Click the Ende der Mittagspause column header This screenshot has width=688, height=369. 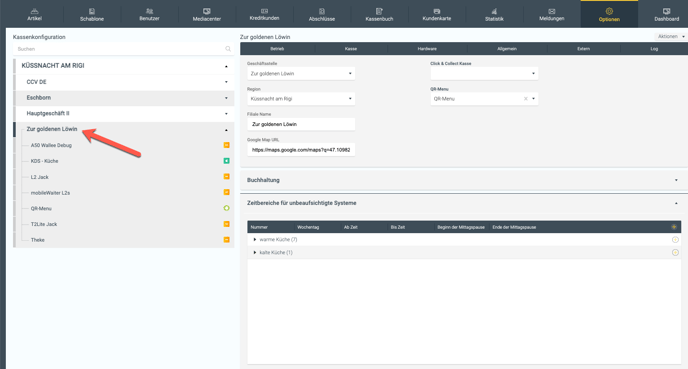(514, 227)
